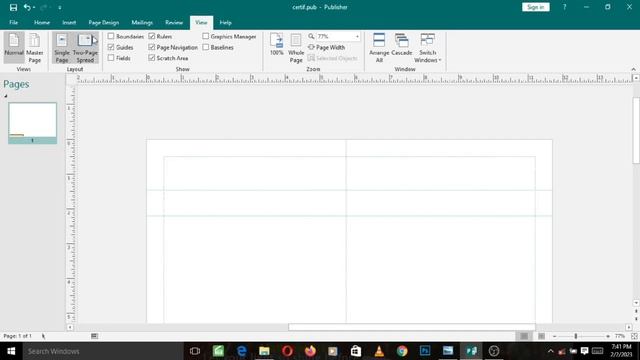640x360 pixels.
Task: Click the zoom out minus button
Action: point(555,336)
